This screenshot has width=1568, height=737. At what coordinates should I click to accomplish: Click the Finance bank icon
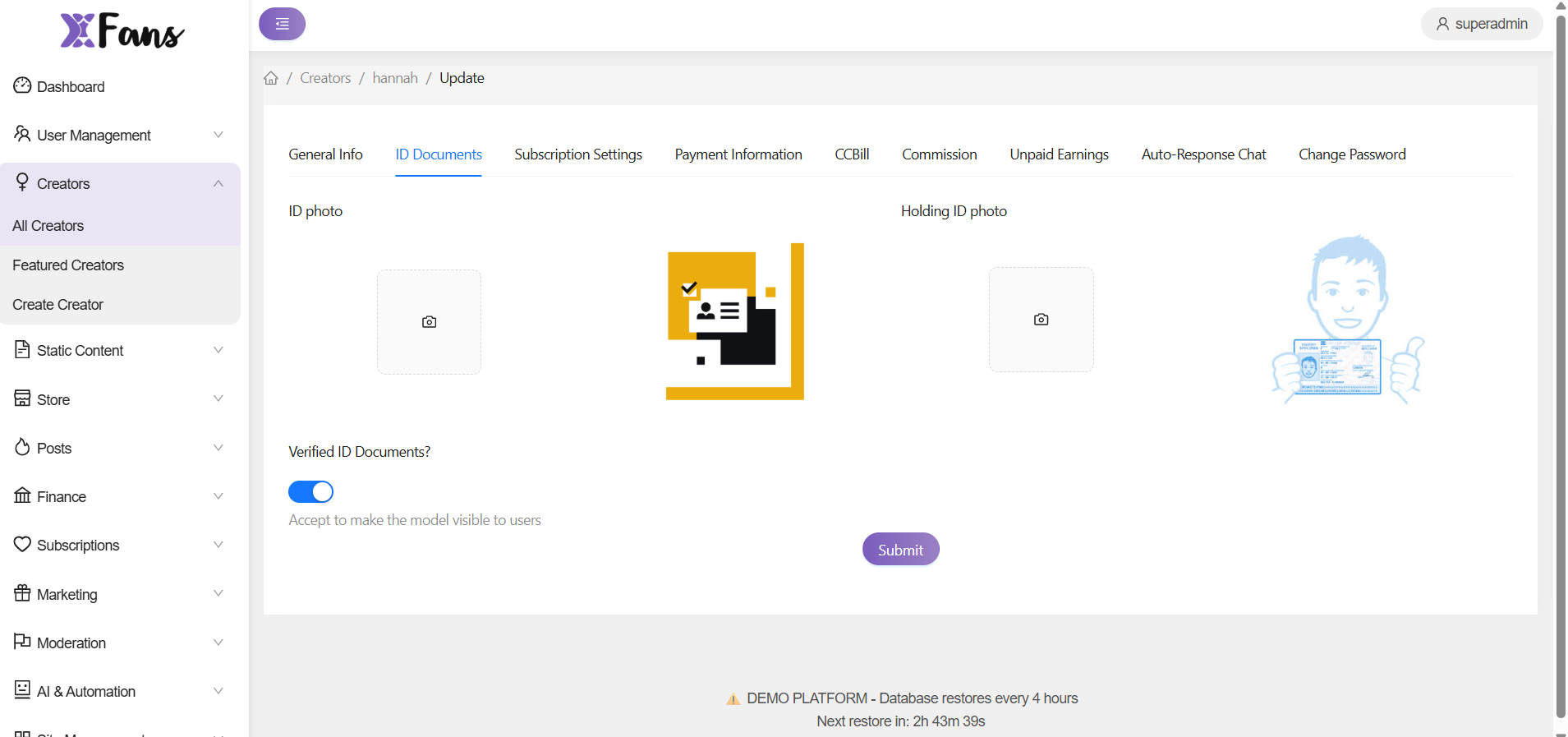(x=22, y=495)
